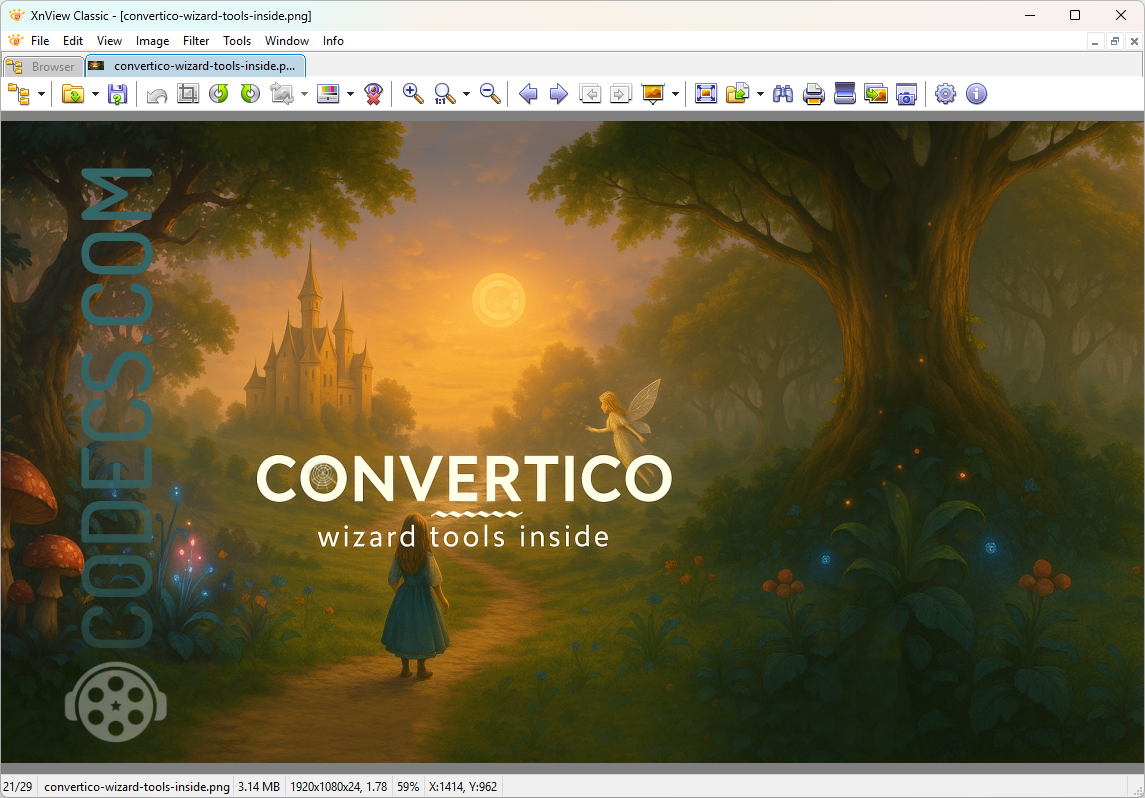Go to previous file with the blue left arrow

coord(528,94)
